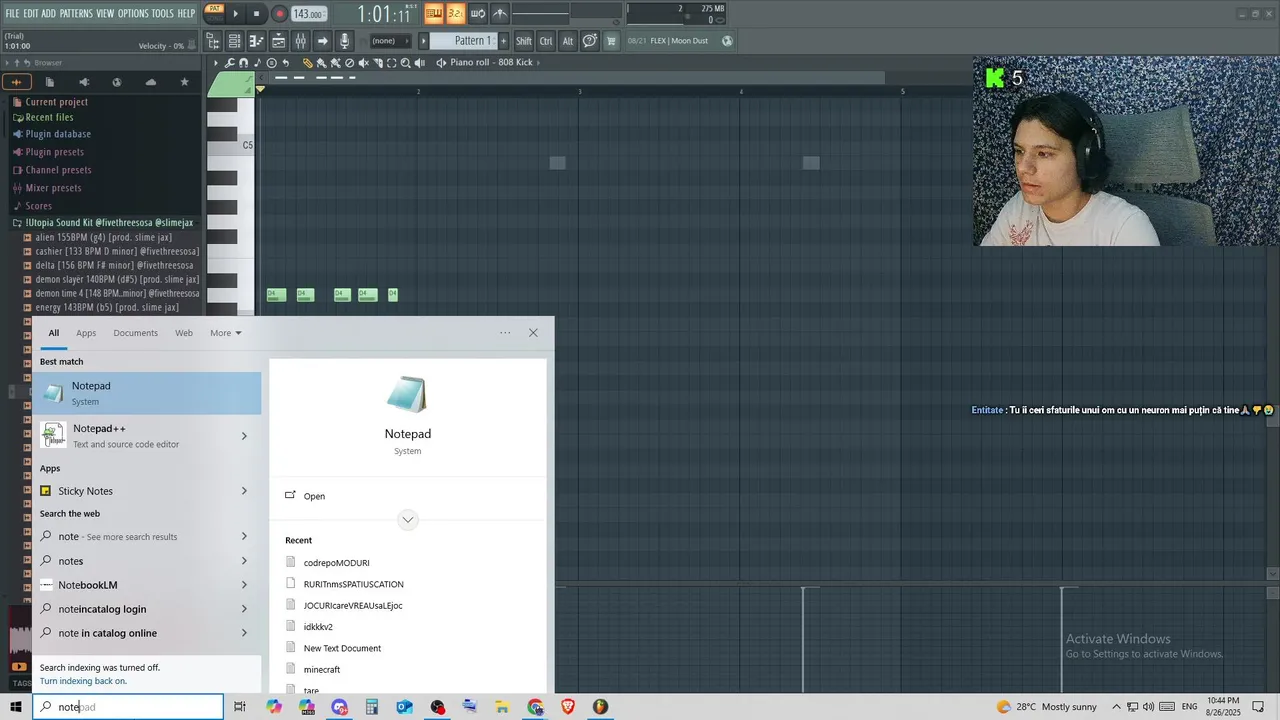
Task: Open FL Studio taskbar icon
Action: pyautogui.click(x=600, y=707)
